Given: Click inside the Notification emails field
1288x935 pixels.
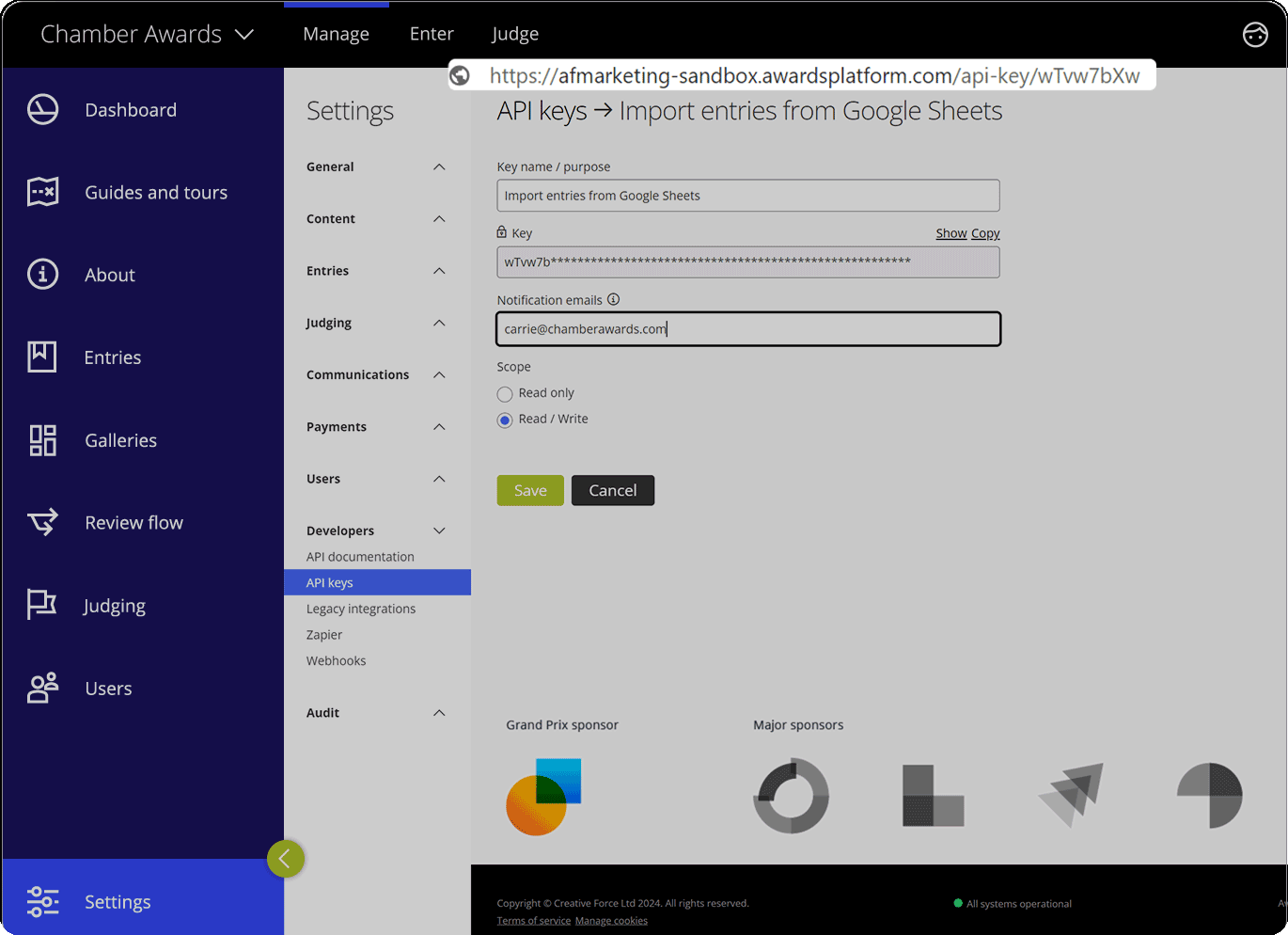Looking at the screenshot, I should coord(747,328).
